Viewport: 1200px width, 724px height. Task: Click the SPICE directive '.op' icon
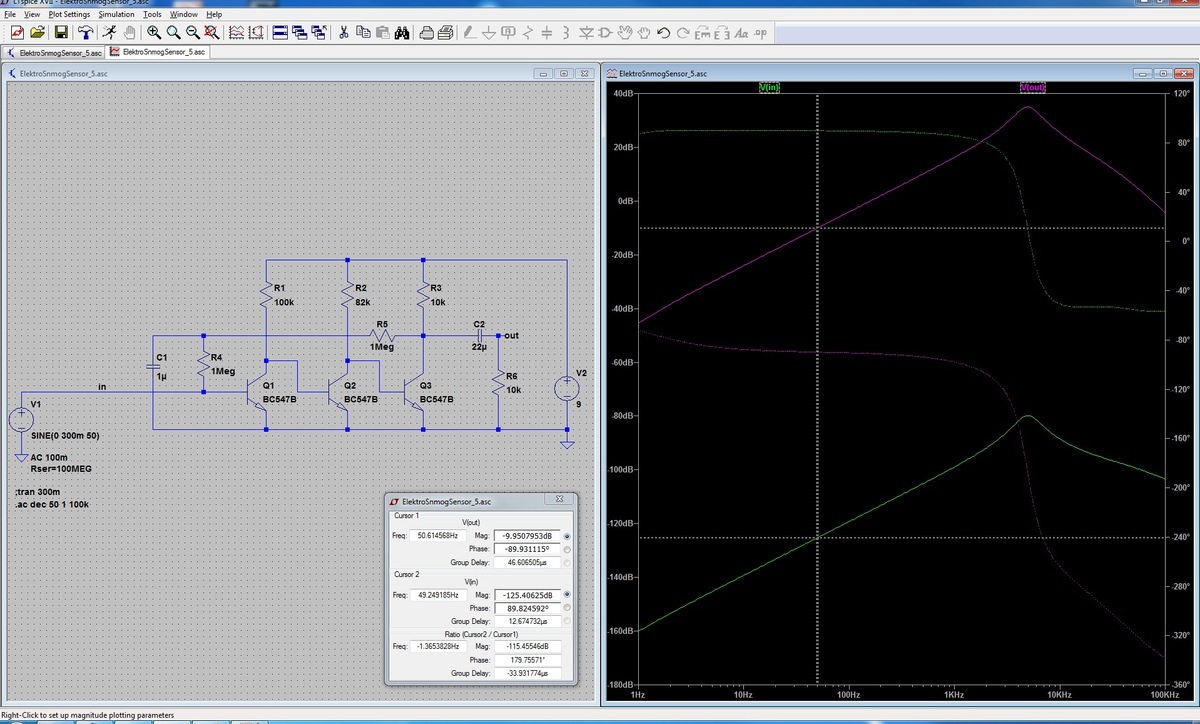click(x=760, y=32)
